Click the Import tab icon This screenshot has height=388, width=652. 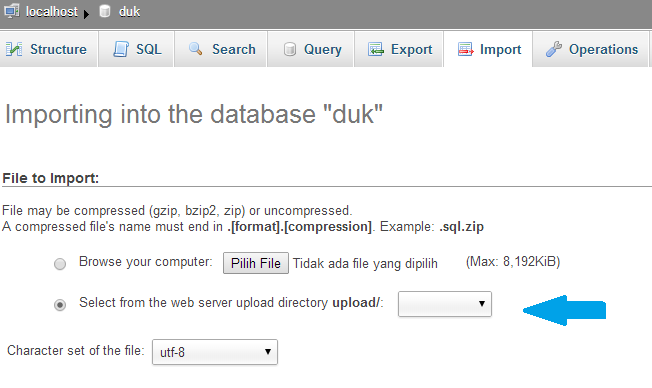tap(465, 49)
